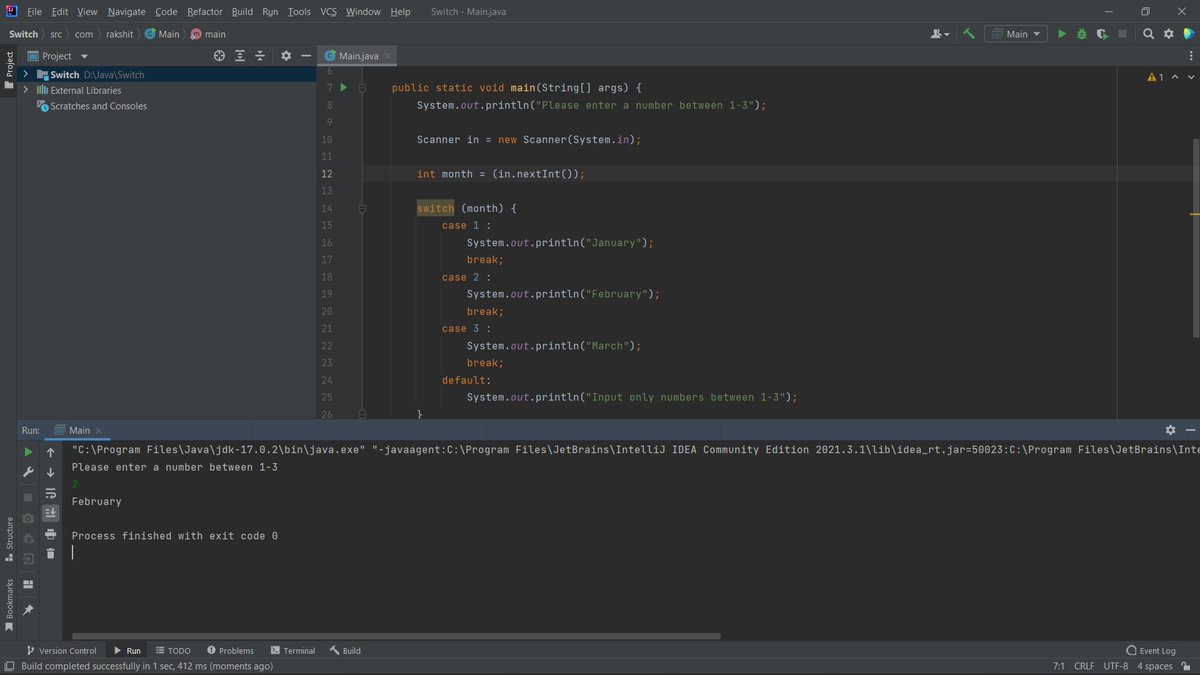This screenshot has height=675, width=1200.
Task: Toggle the Bookmarks tool window stripe
Action: (9, 605)
